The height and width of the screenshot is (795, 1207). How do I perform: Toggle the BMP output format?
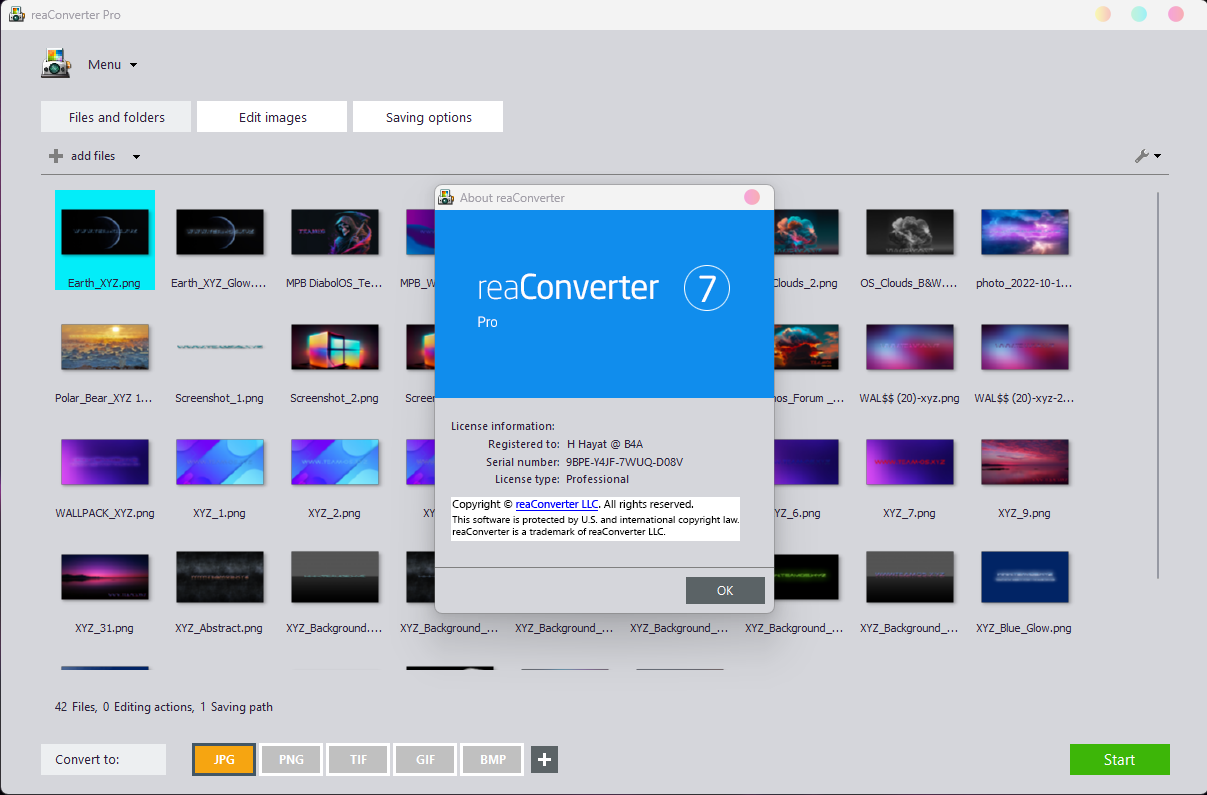click(x=492, y=760)
